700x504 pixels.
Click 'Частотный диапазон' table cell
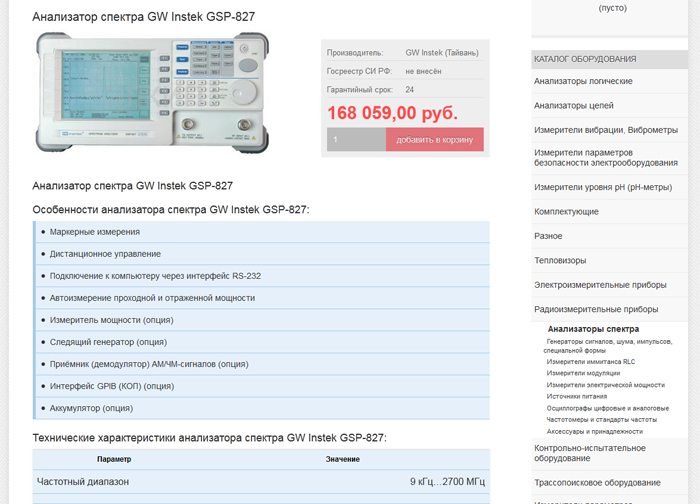pos(83,482)
